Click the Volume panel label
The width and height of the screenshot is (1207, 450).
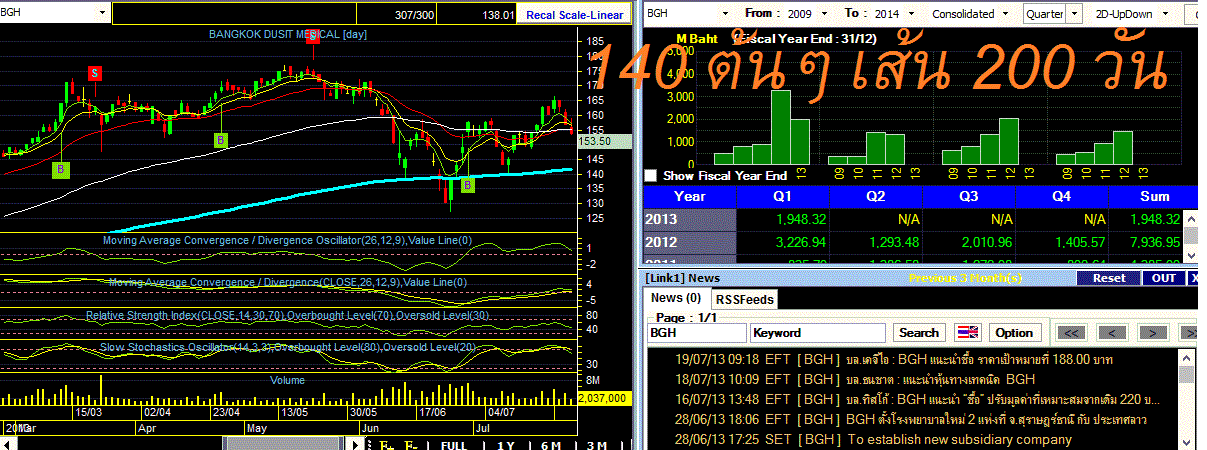288,380
